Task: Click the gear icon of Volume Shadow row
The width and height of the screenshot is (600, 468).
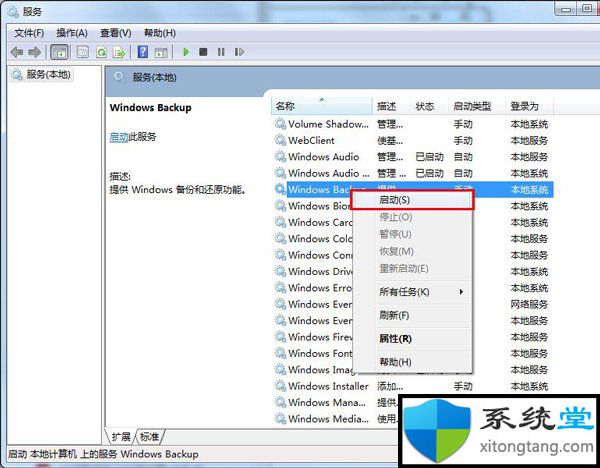Action: [280, 124]
